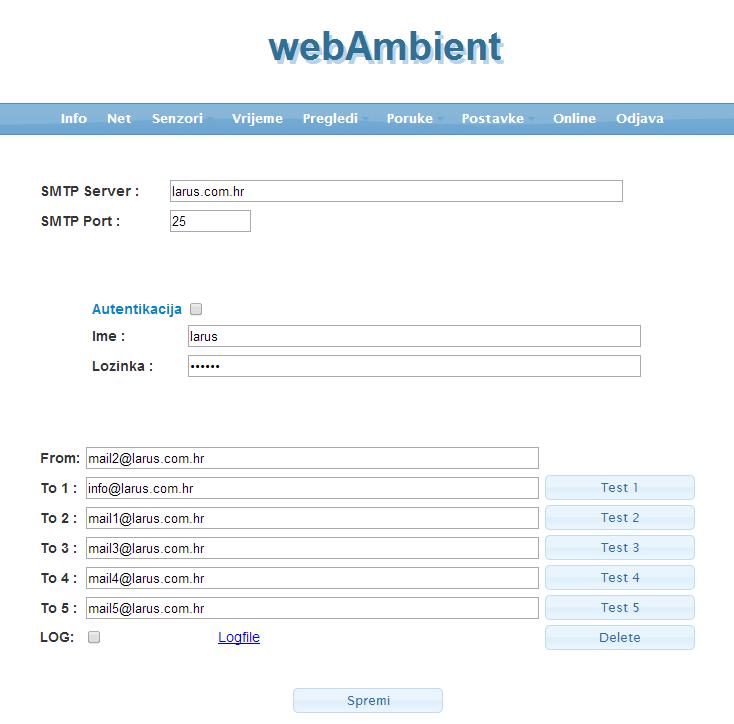
Task: Open the Postavke dropdown menu
Action: (493, 118)
